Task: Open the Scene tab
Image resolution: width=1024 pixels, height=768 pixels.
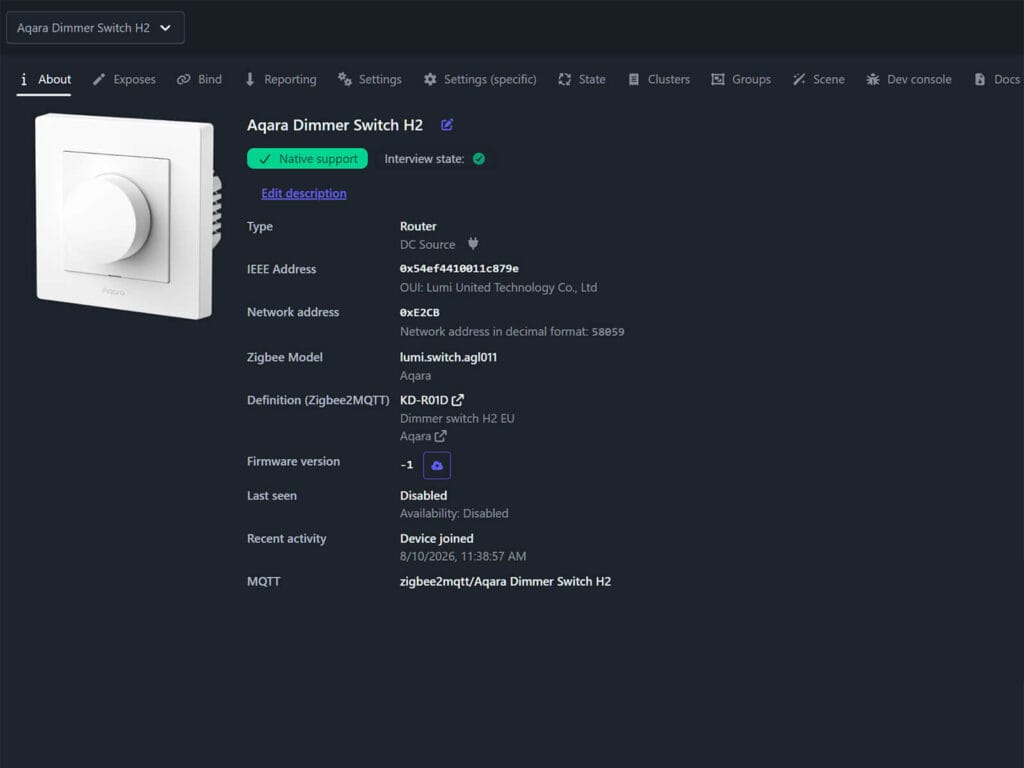Action: (x=818, y=80)
